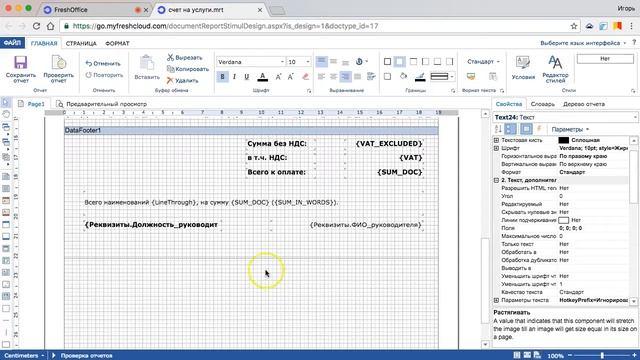Expand Параметры текста property

click(496, 300)
